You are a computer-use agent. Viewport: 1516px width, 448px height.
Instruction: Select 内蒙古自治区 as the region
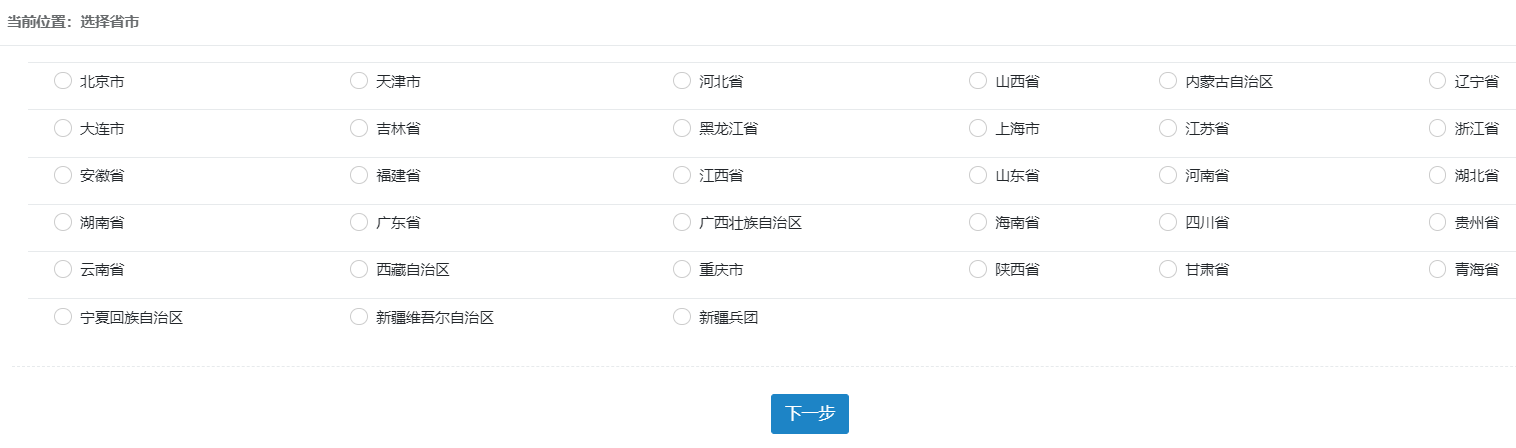point(1168,81)
